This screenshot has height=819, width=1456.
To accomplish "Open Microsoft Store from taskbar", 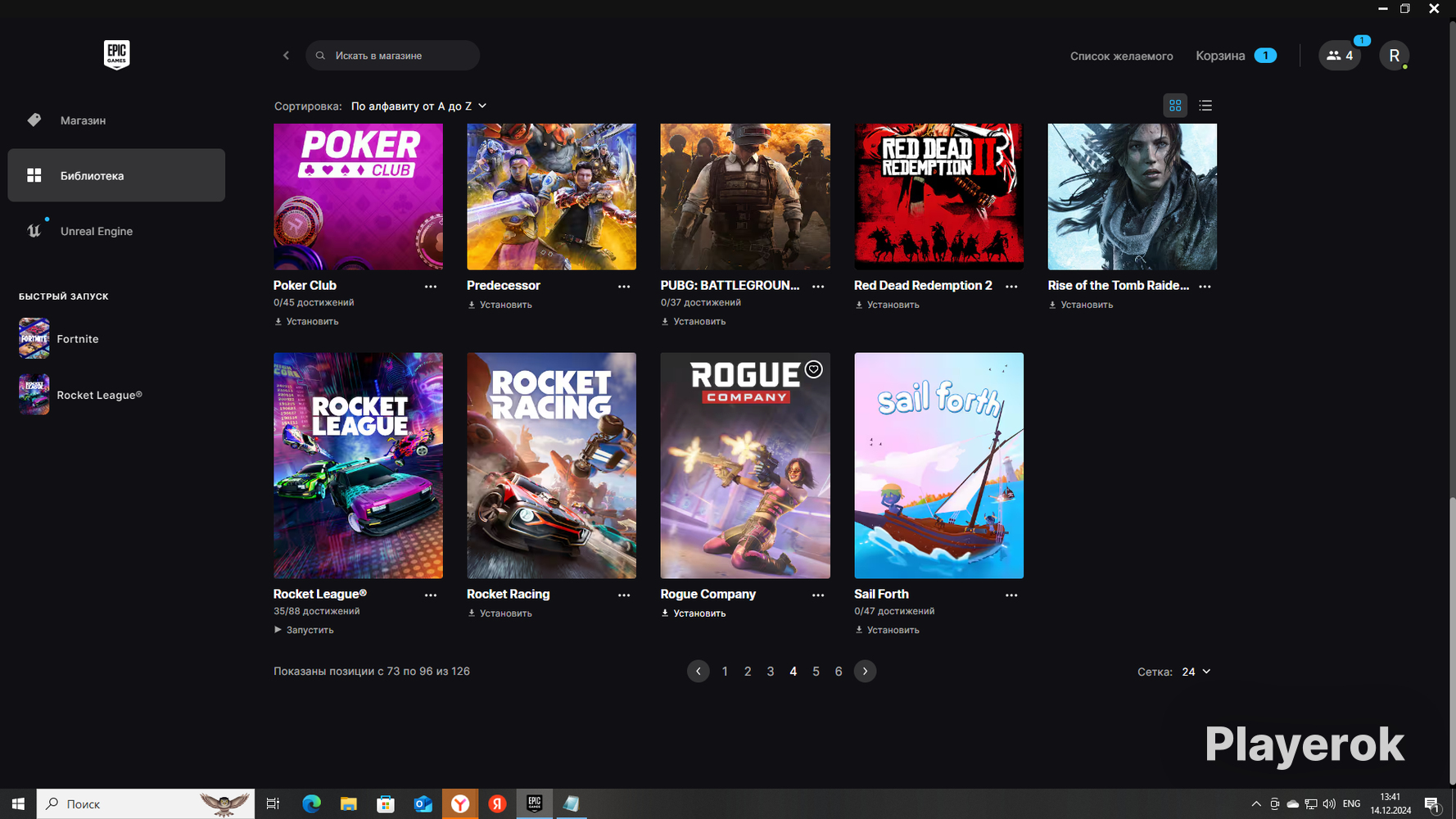I will click(x=386, y=804).
